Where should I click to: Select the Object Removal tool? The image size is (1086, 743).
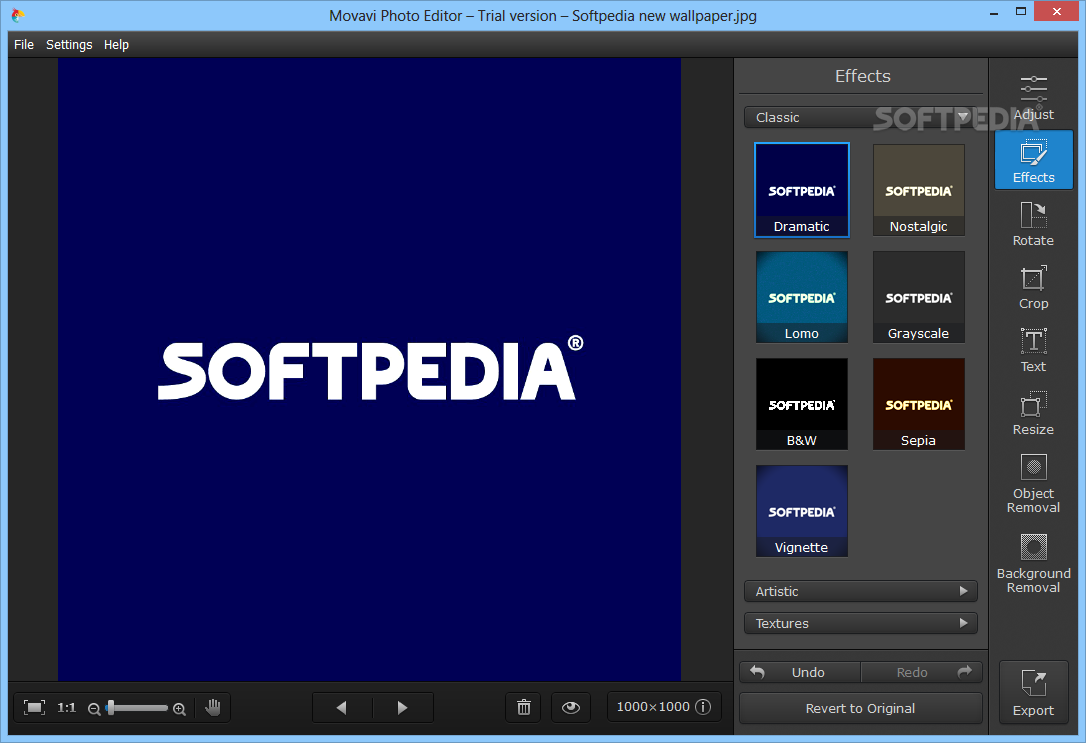tap(1033, 483)
